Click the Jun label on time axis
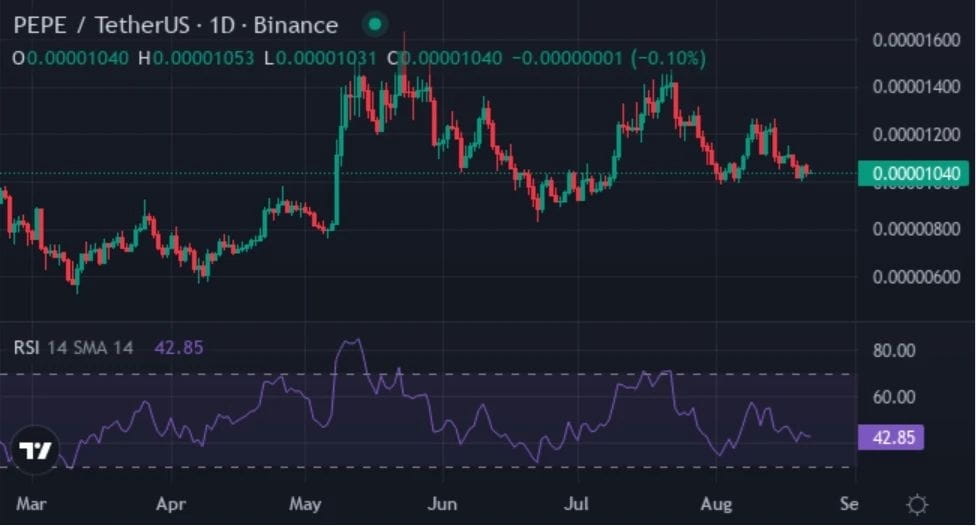 point(443,503)
